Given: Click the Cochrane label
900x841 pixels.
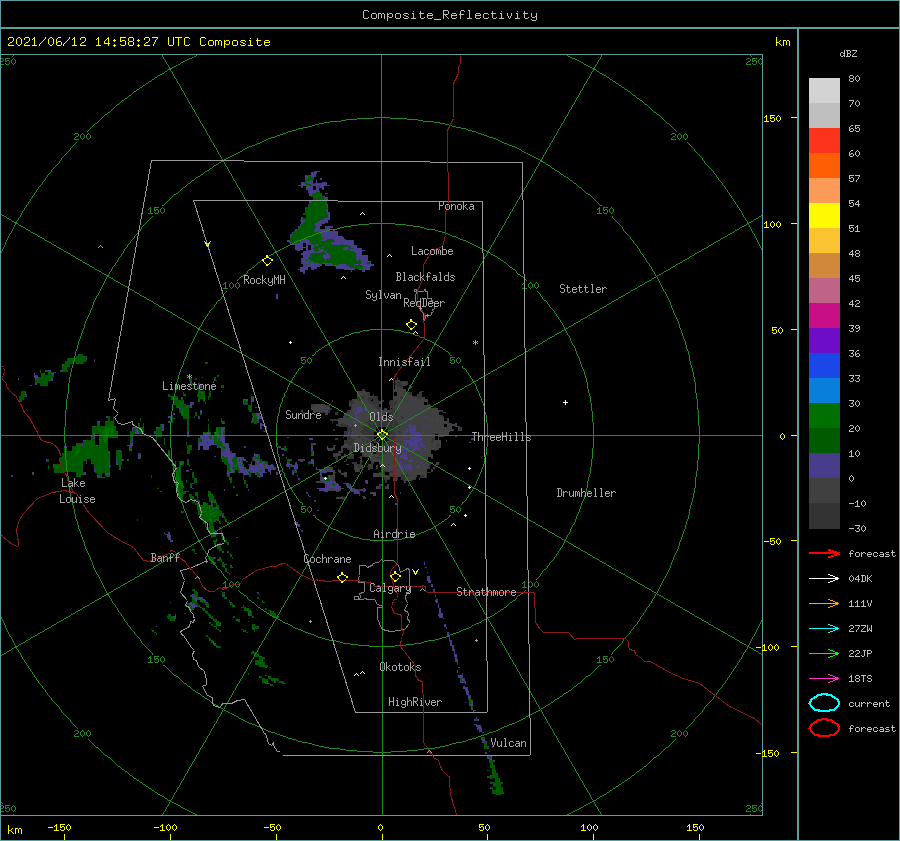Looking at the screenshot, I should [x=327, y=559].
